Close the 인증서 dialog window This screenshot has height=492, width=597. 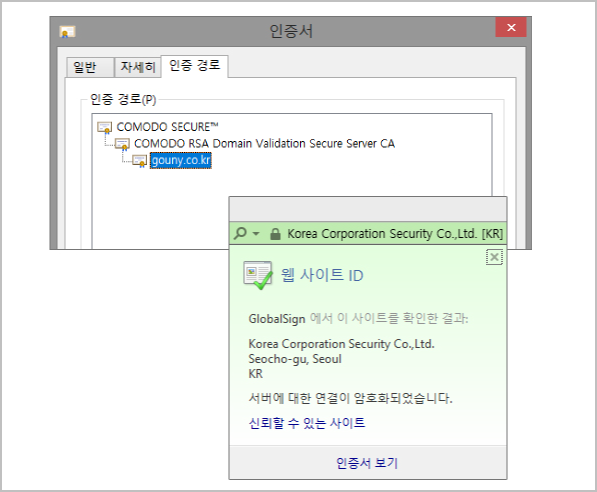[511, 27]
